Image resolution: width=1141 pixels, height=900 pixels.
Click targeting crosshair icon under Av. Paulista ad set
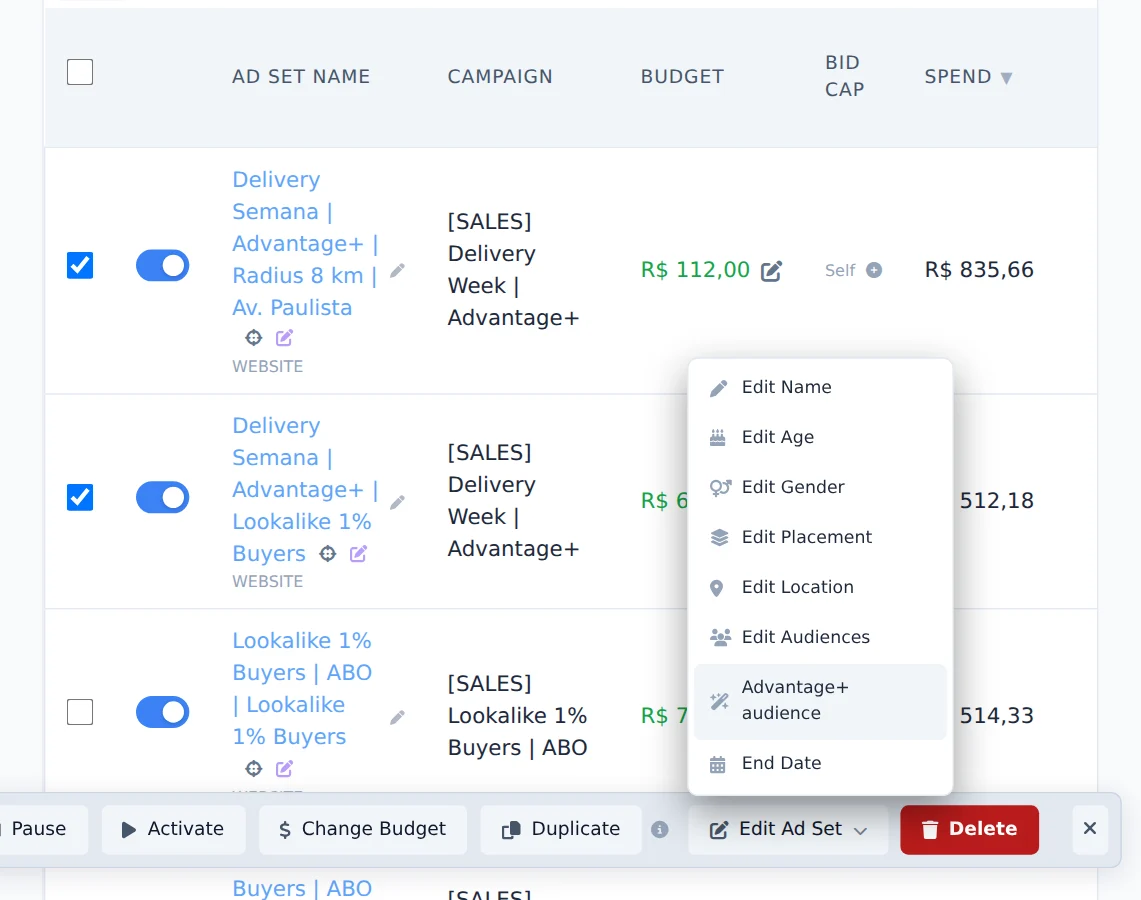253,338
